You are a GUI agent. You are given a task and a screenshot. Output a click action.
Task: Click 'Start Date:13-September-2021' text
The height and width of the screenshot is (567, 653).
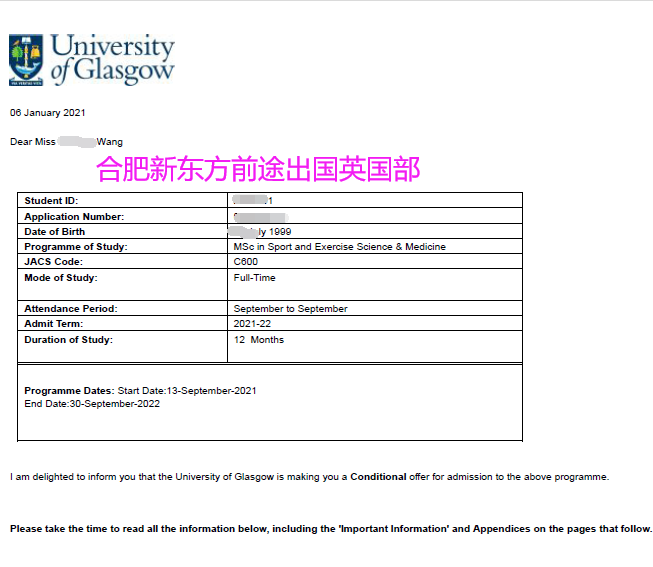click(x=187, y=391)
